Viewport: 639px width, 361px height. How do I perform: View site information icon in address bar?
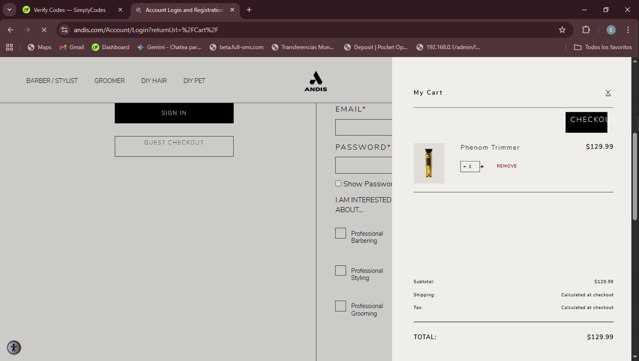pyautogui.click(x=64, y=30)
